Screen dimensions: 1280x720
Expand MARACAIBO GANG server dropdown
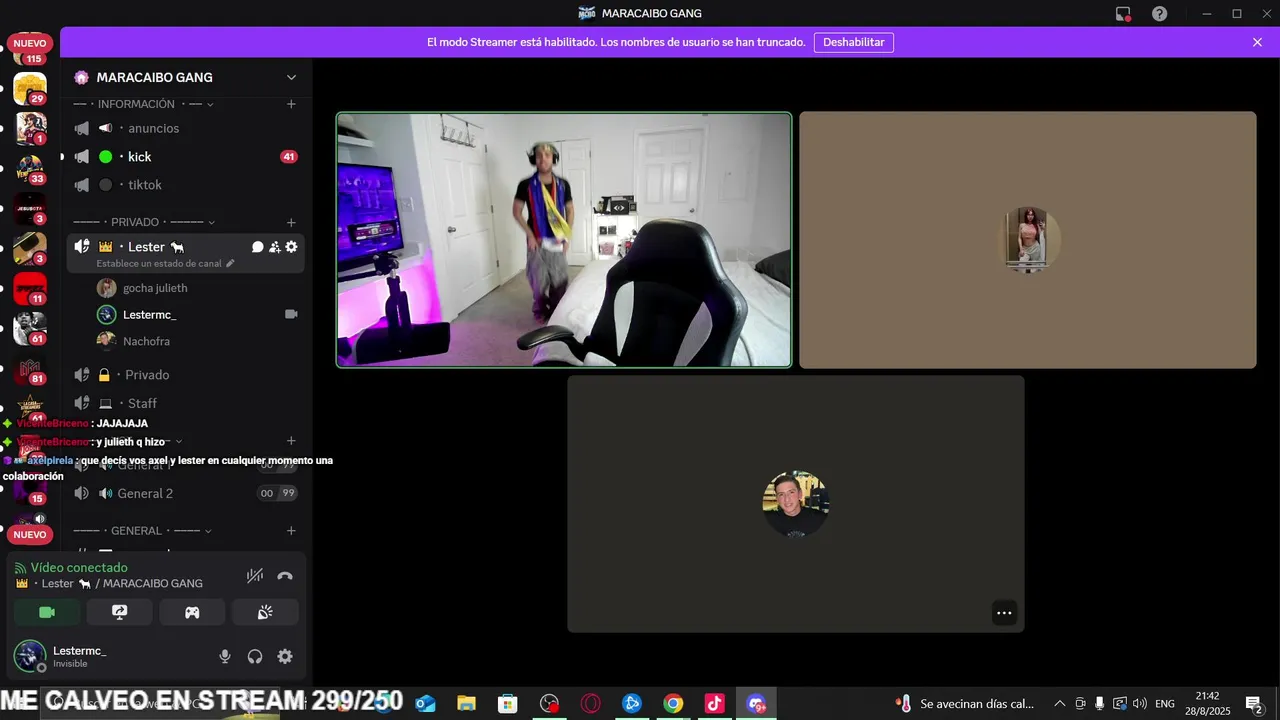291,78
